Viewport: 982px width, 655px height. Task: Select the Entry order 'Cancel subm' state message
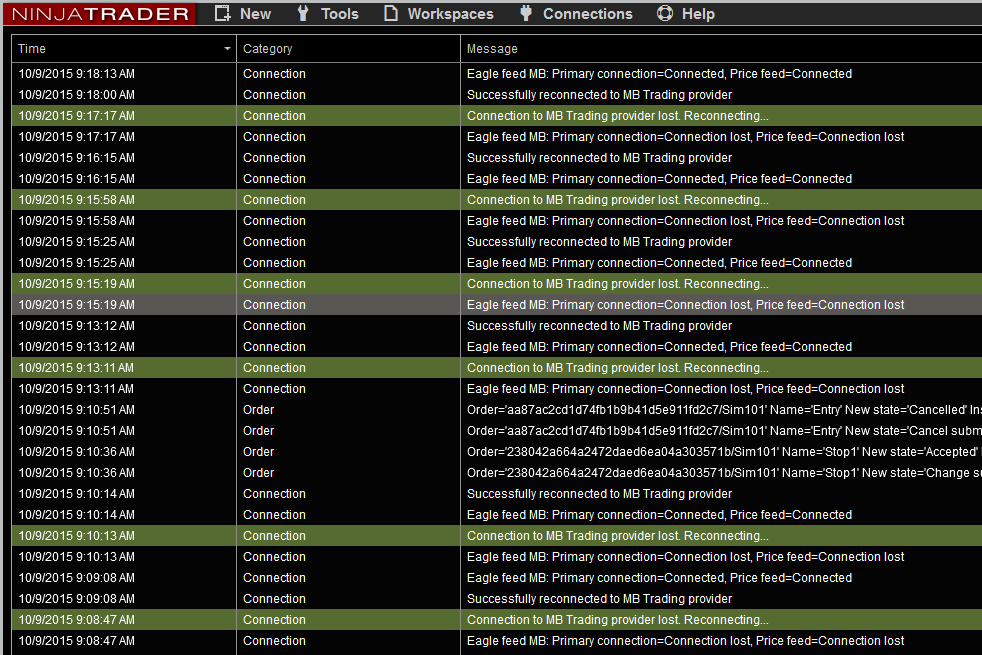724,431
